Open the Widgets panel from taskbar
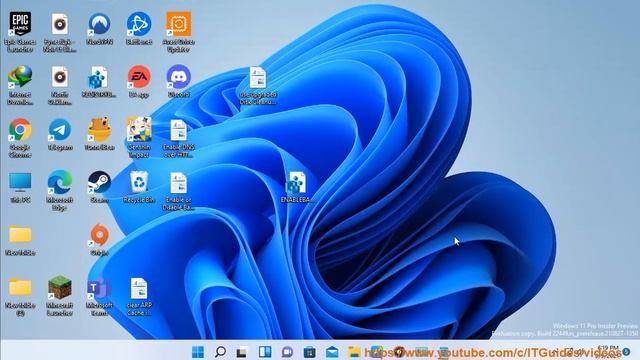This screenshot has height=360, width=640. [265, 351]
